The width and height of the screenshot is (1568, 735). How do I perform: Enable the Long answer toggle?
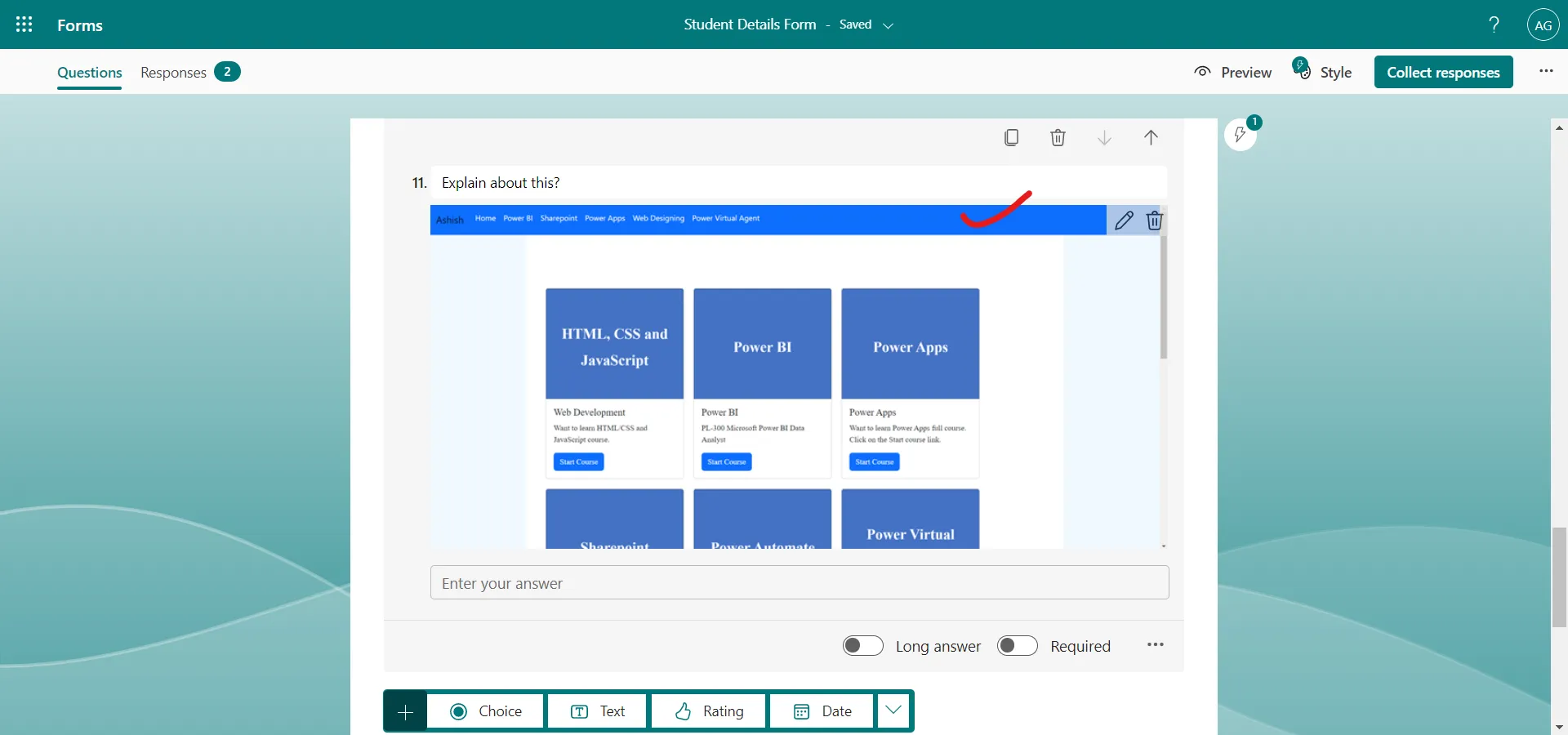[x=862, y=645]
